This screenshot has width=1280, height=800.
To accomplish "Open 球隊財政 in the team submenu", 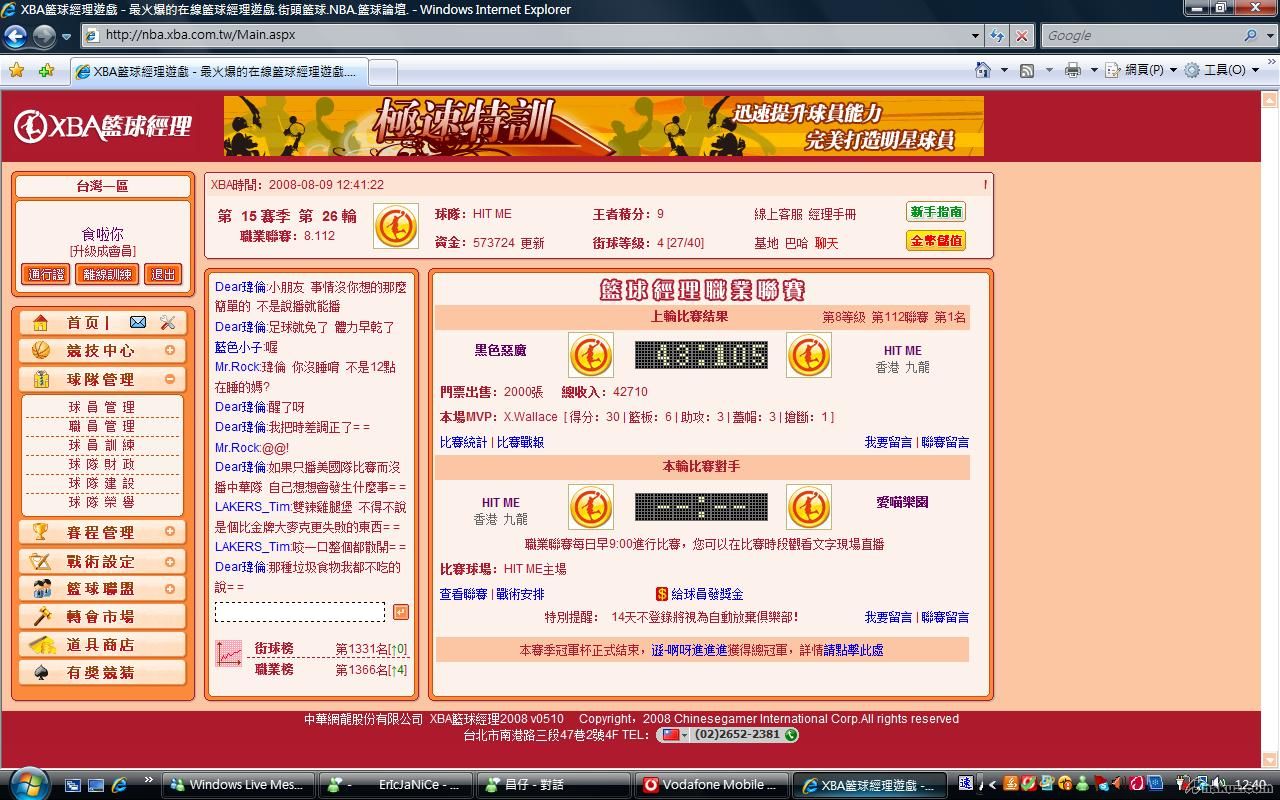I will click(x=102, y=464).
